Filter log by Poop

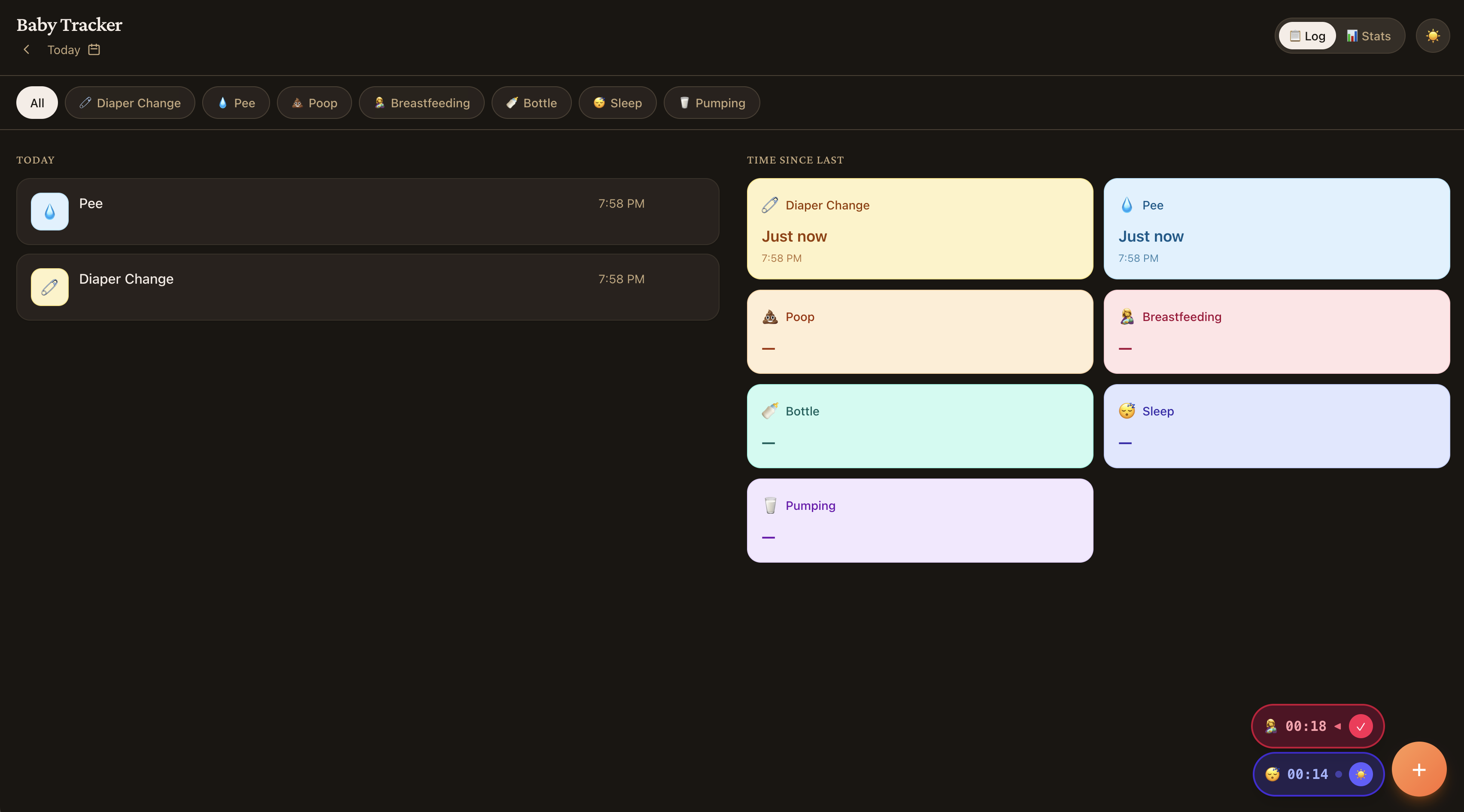(x=314, y=103)
